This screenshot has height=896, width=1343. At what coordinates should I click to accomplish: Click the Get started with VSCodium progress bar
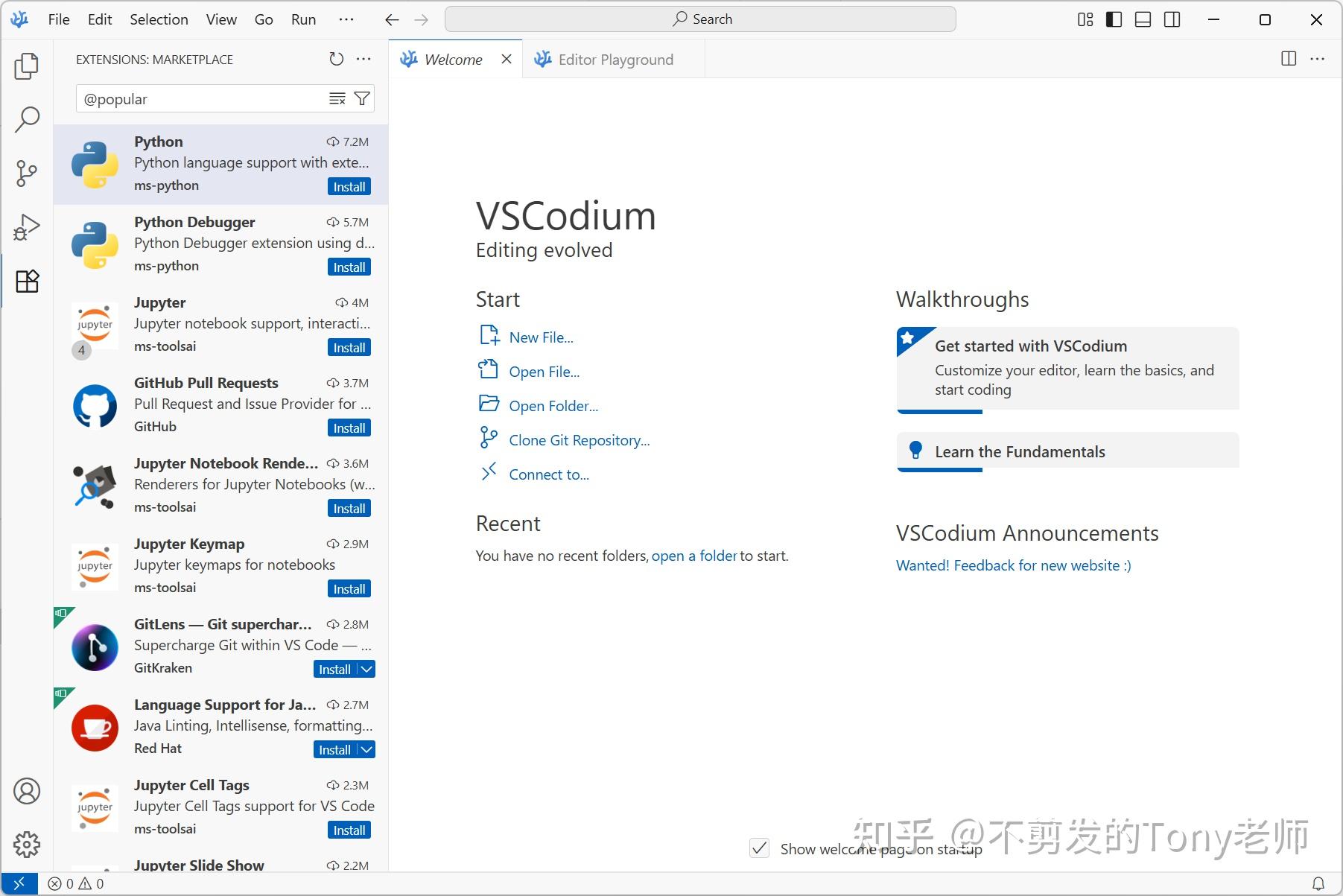(x=939, y=410)
